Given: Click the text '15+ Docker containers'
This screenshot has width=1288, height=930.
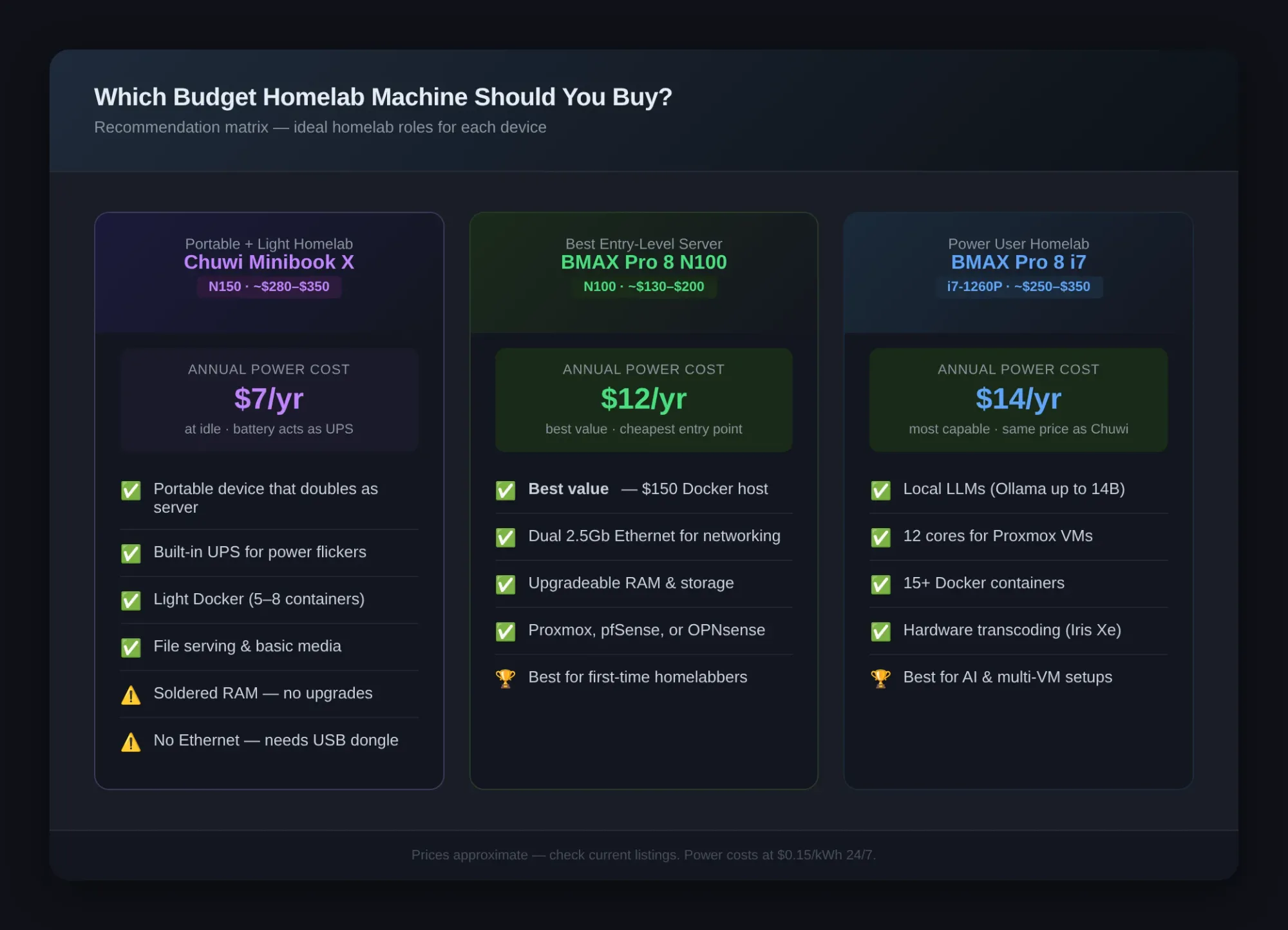Looking at the screenshot, I should 984,584.
